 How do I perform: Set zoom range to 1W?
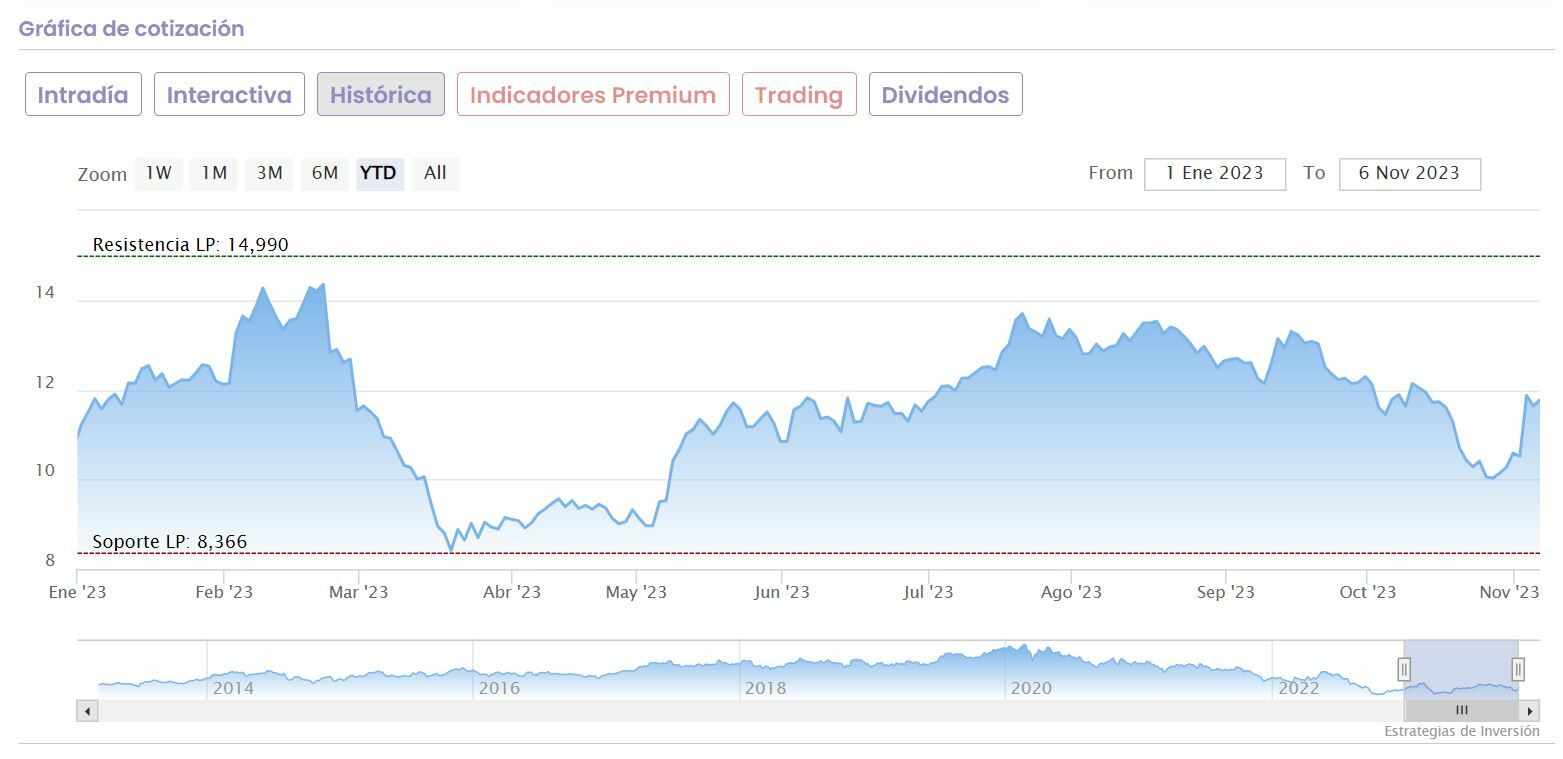click(159, 173)
